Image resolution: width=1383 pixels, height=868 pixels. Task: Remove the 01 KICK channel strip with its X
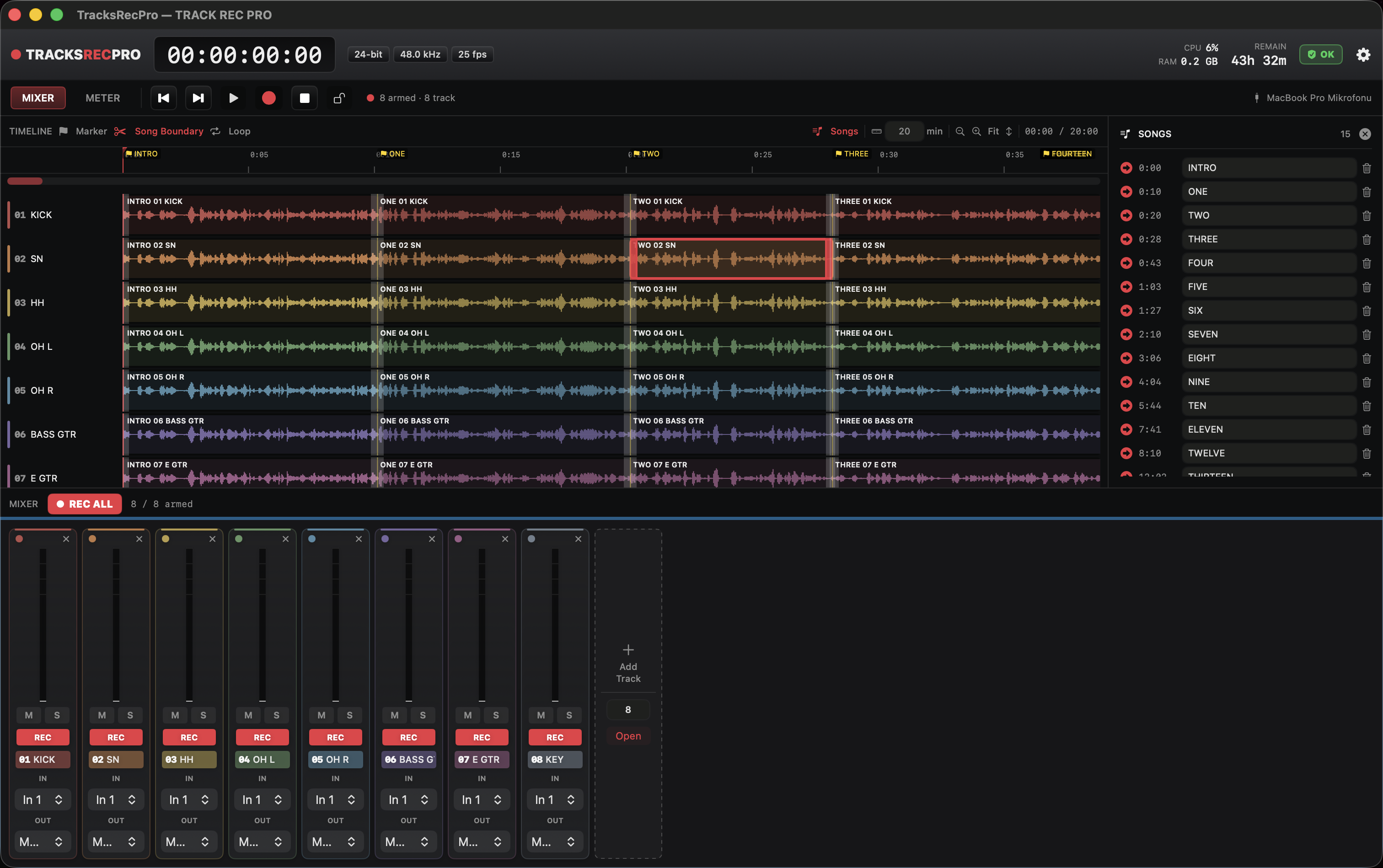click(x=66, y=539)
